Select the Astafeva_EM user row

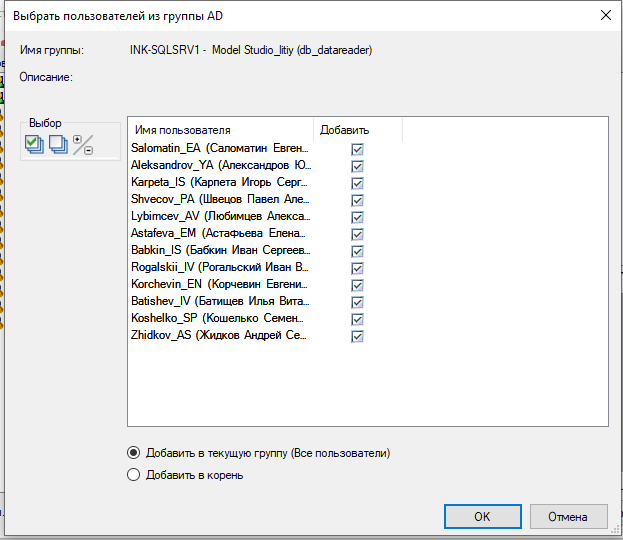click(218, 233)
